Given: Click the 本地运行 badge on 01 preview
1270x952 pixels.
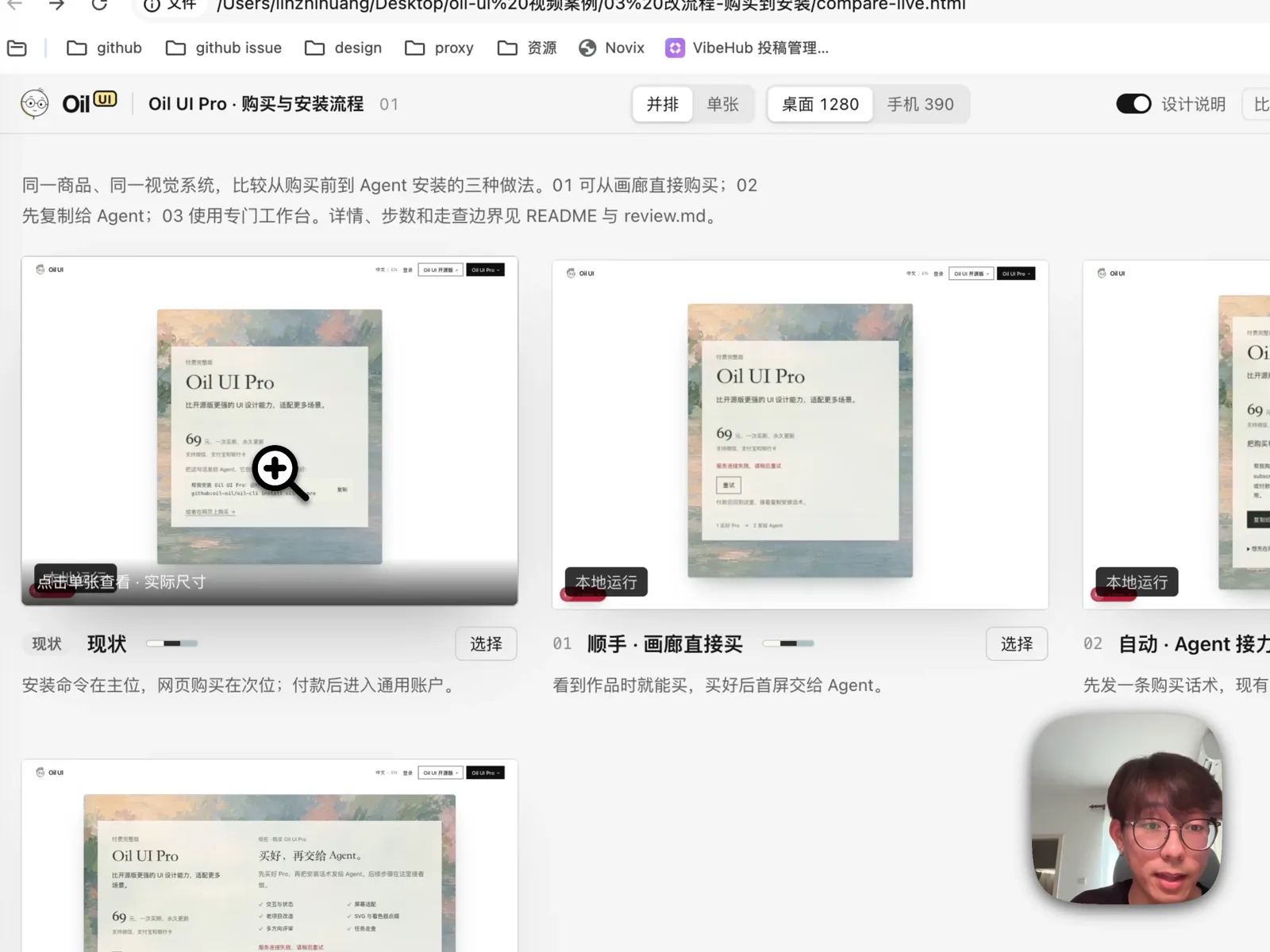Looking at the screenshot, I should pyautogui.click(x=606, y=582).
